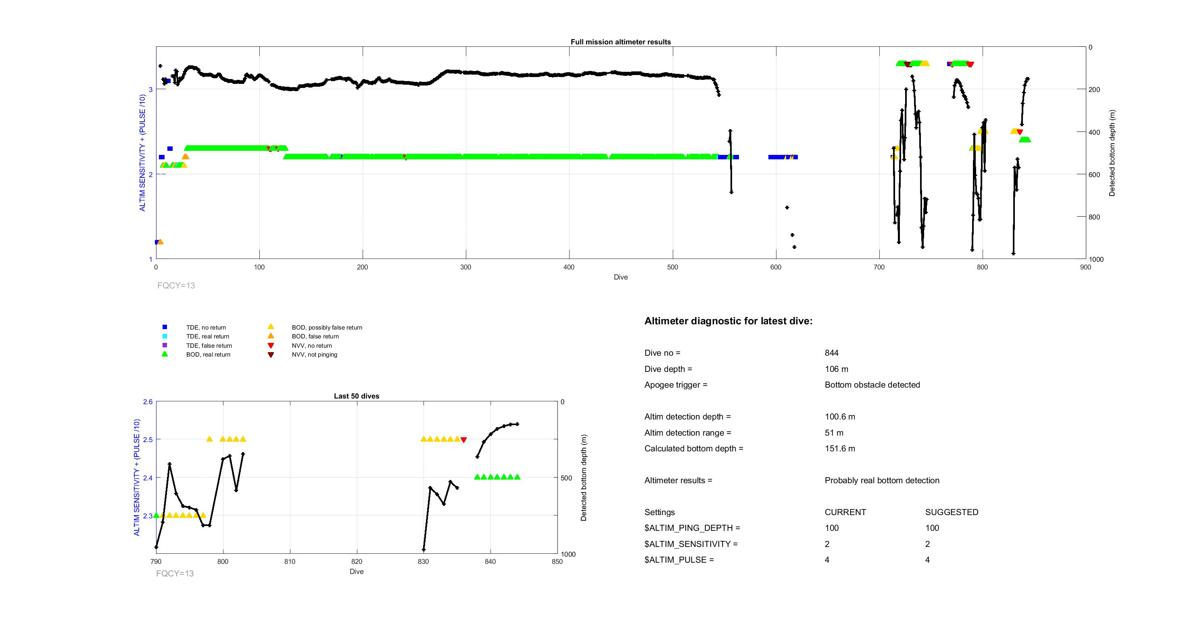
Task: Click the red inverted triangle for 'NVV, no return'
Action: pyautogui.click(x=271, y=345)
